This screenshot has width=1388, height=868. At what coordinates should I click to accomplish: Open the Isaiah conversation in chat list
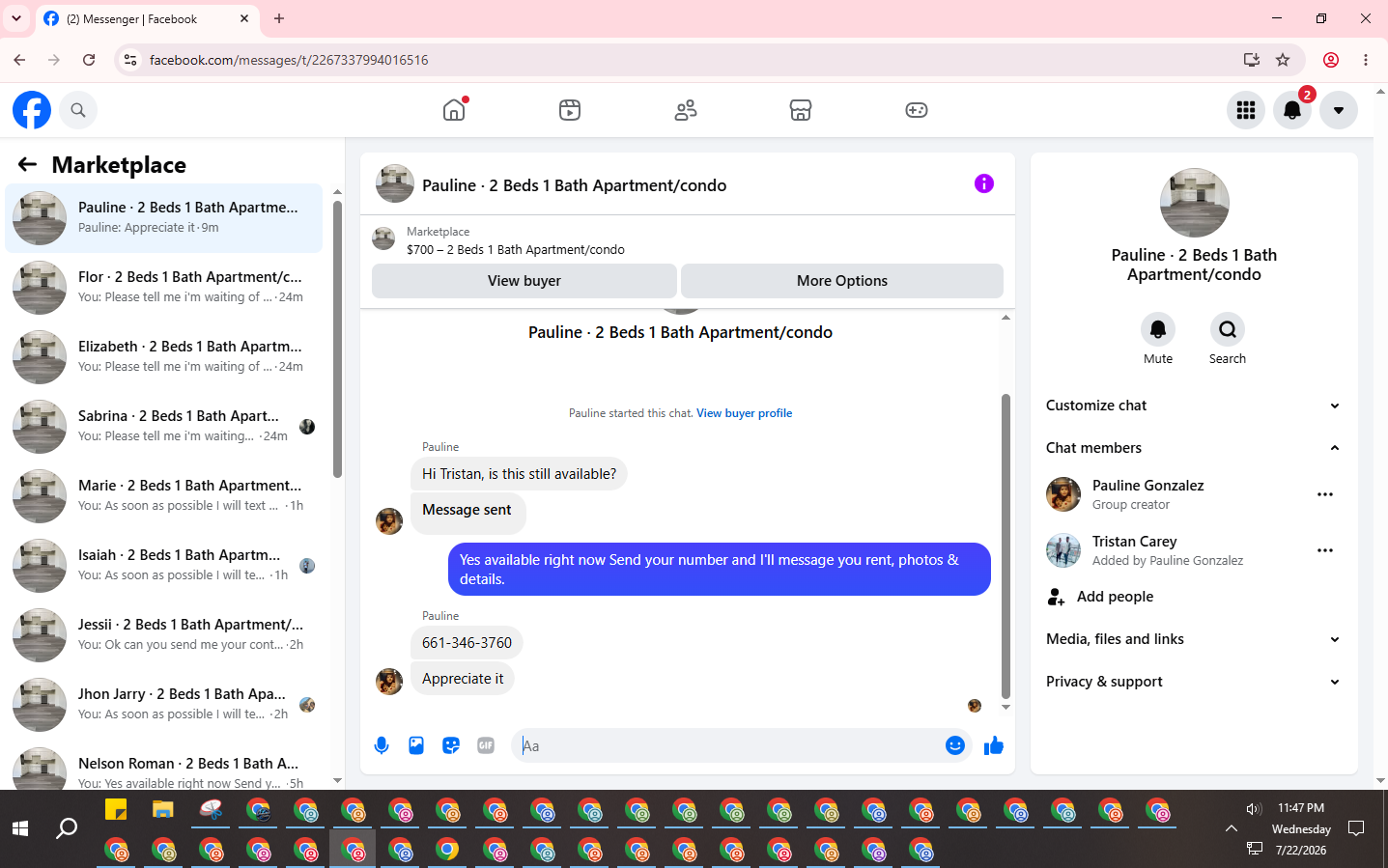pyautogui.click(x=164, y=566)
